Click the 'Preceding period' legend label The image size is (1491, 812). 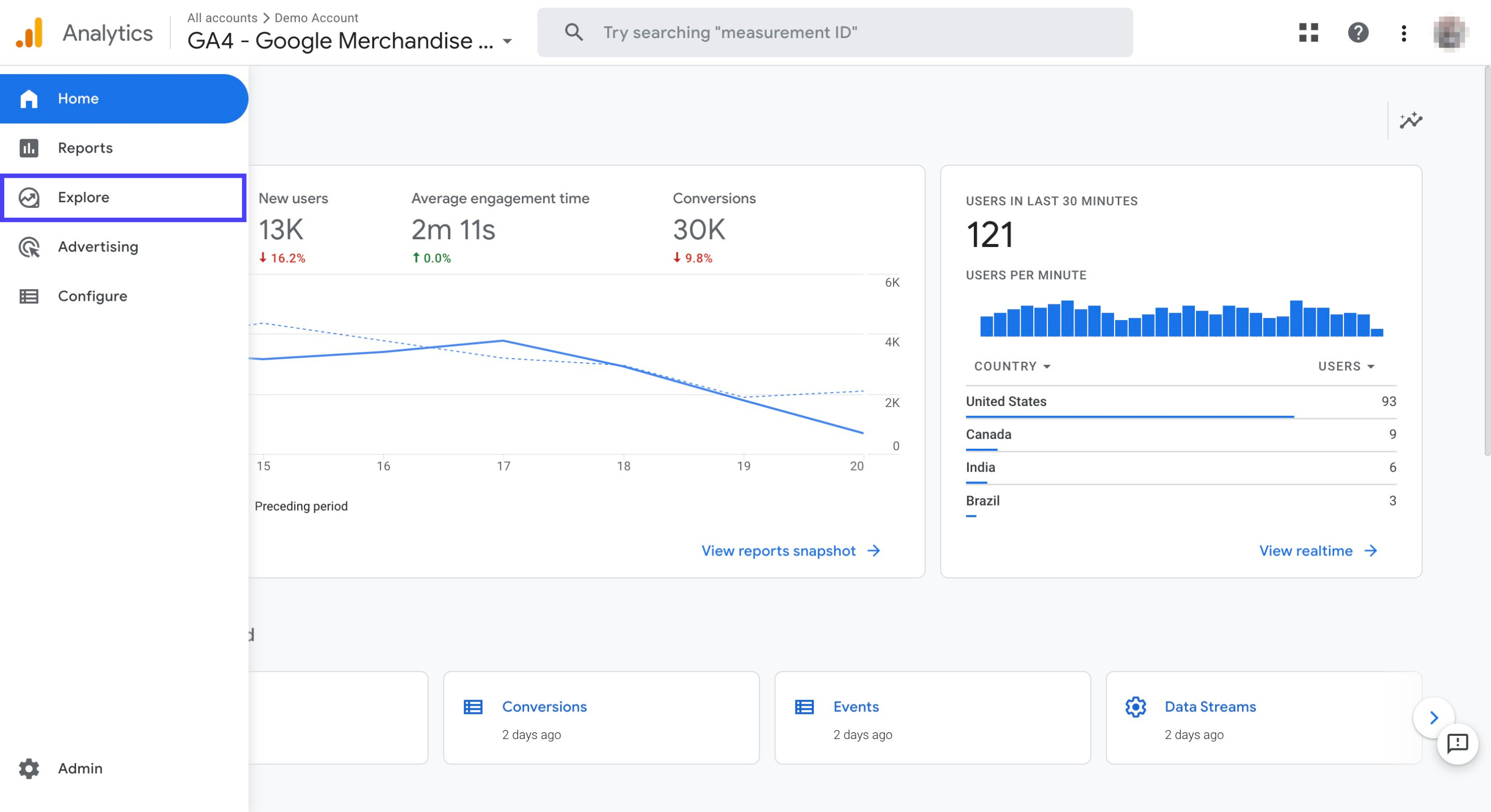[x=301, y=506]
